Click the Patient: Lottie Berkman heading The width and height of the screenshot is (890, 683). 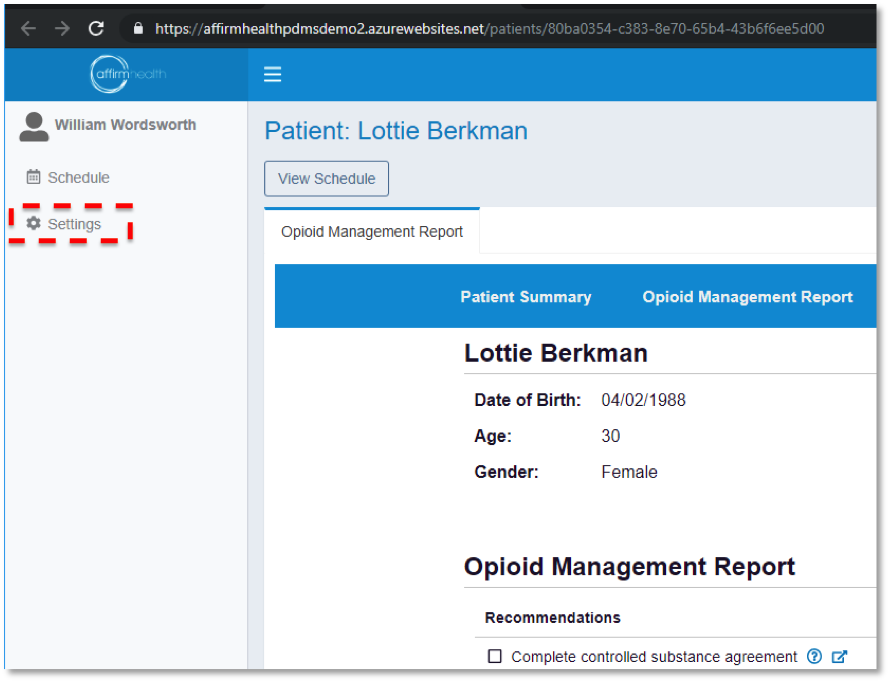tap(395, 131)
